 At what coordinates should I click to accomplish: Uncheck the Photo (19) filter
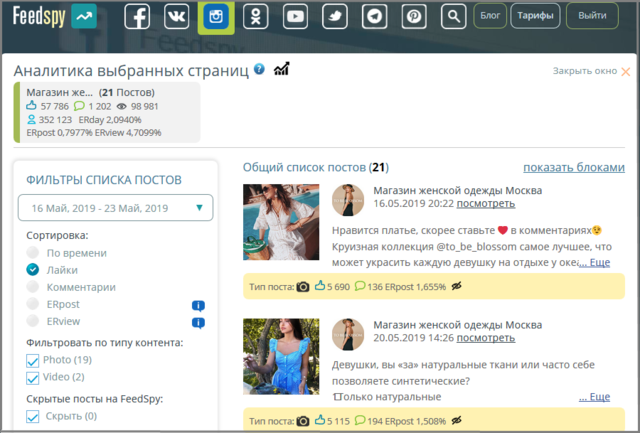[33, 360]
